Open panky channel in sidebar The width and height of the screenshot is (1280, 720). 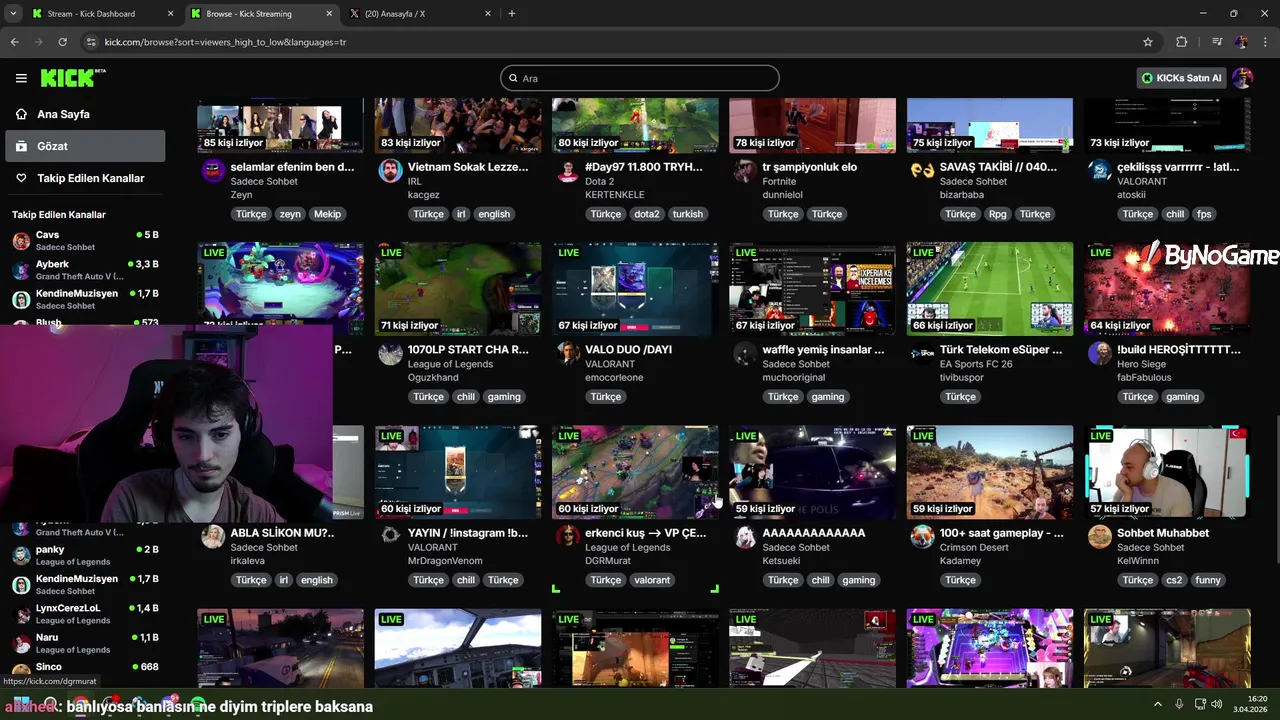coord(85,555)
